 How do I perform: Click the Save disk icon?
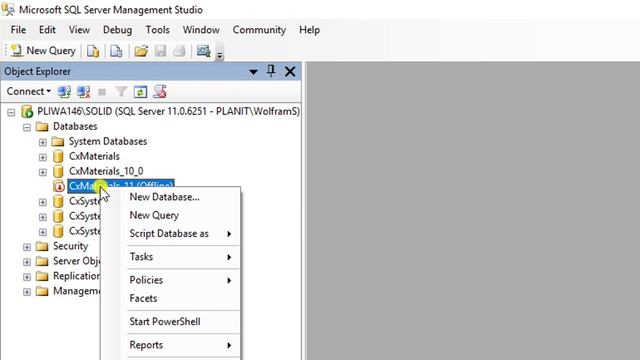pos(160,51)
